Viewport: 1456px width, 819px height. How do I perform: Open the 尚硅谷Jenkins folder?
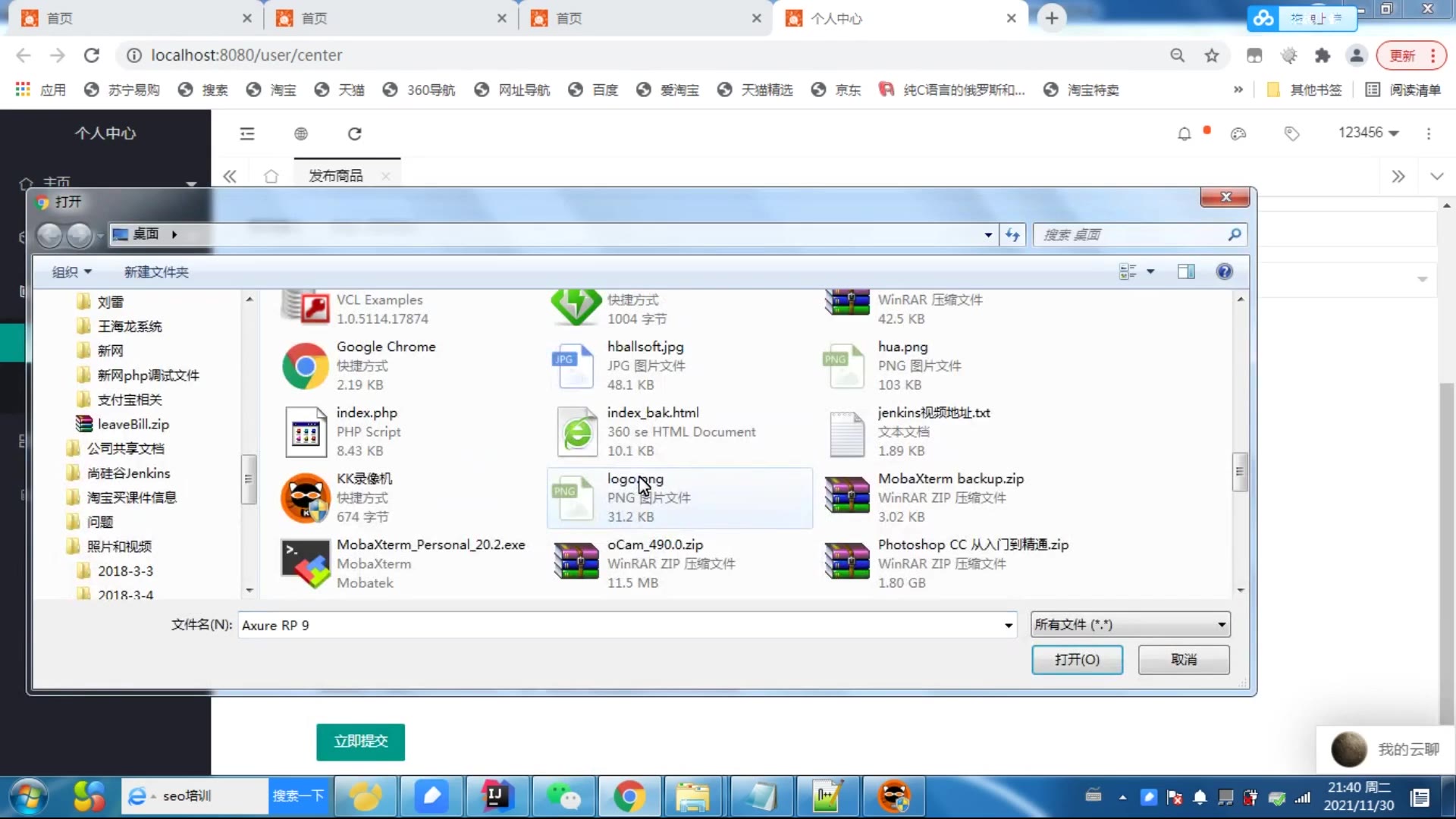(x=128, y=473)
